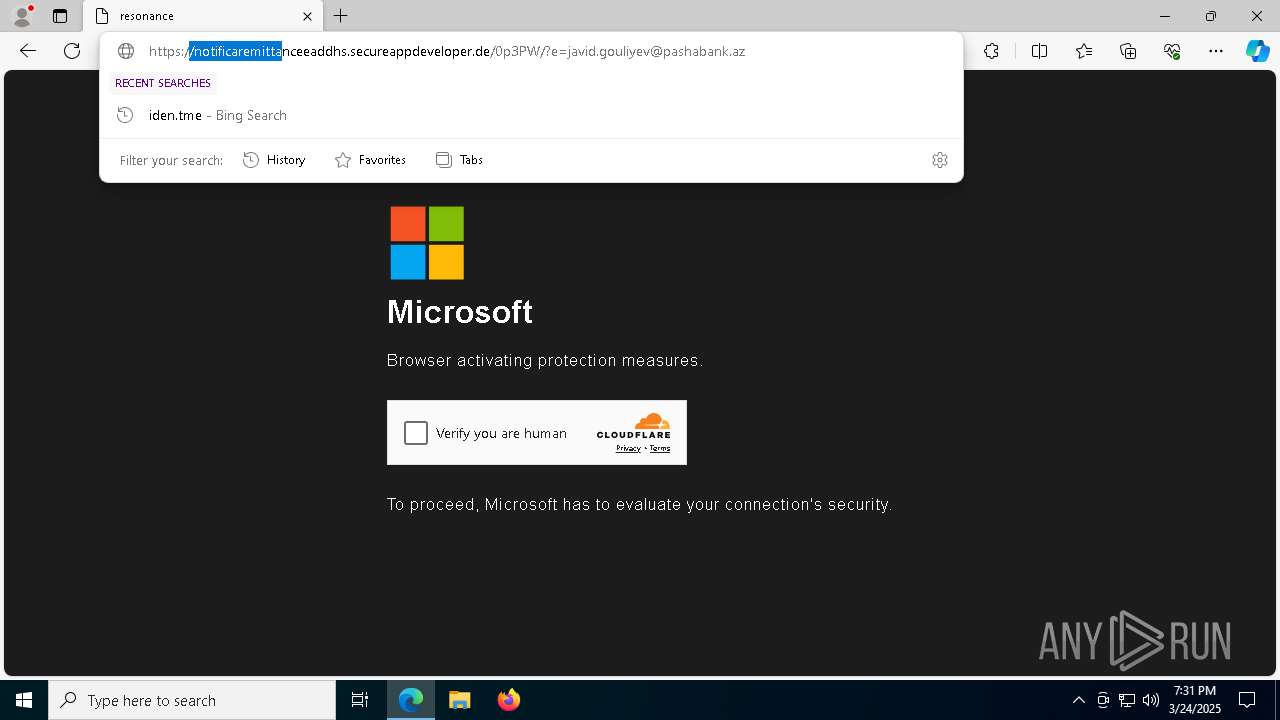
Task: Close the resonance tab
Action: click(x=307, y=16)
